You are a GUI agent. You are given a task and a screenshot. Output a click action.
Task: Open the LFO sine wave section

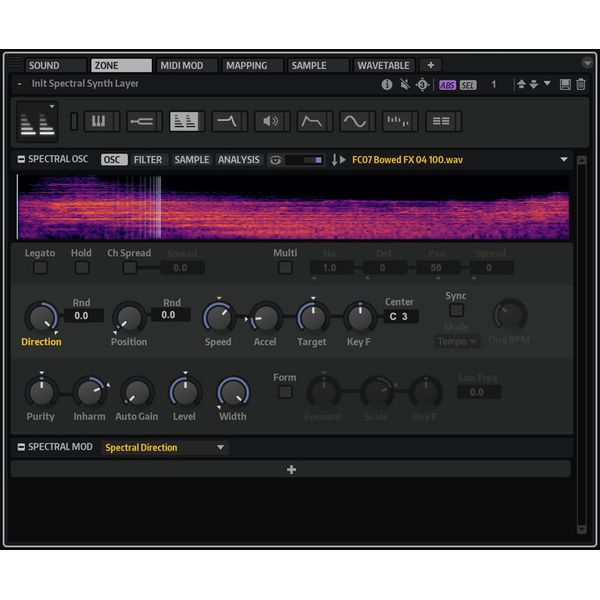pyautogui.click(x=356, y=122)
